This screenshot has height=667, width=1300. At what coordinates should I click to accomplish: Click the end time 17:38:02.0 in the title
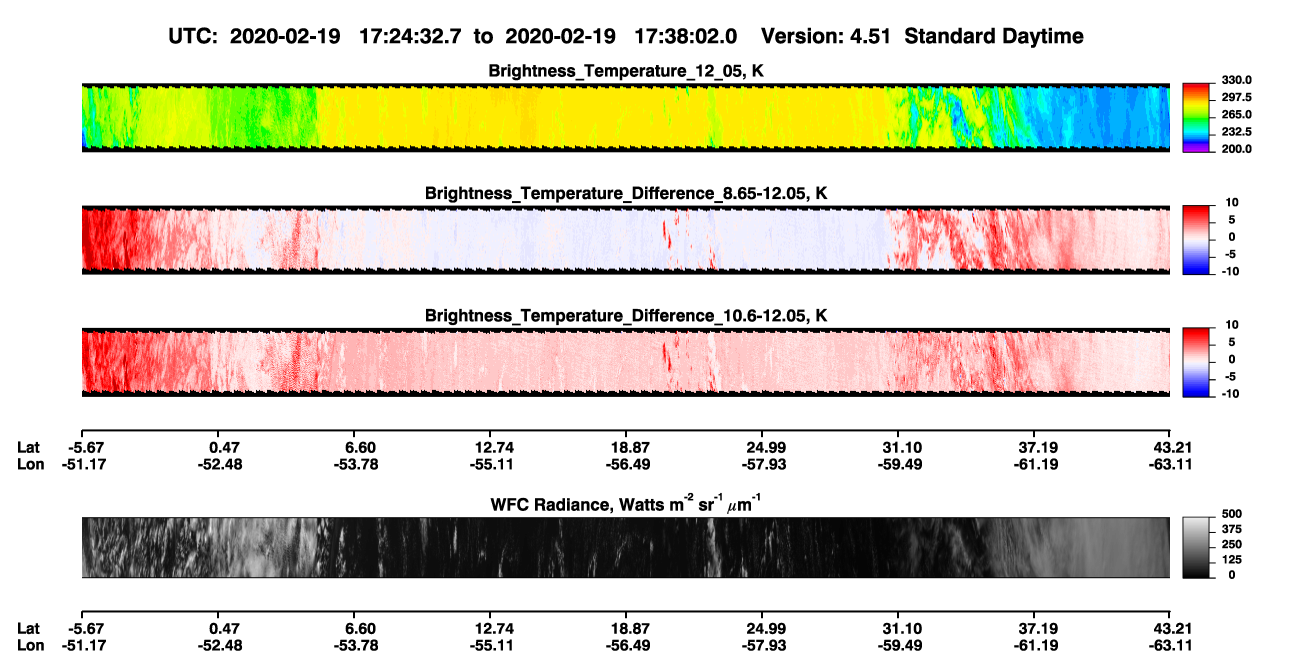[686, 36]
